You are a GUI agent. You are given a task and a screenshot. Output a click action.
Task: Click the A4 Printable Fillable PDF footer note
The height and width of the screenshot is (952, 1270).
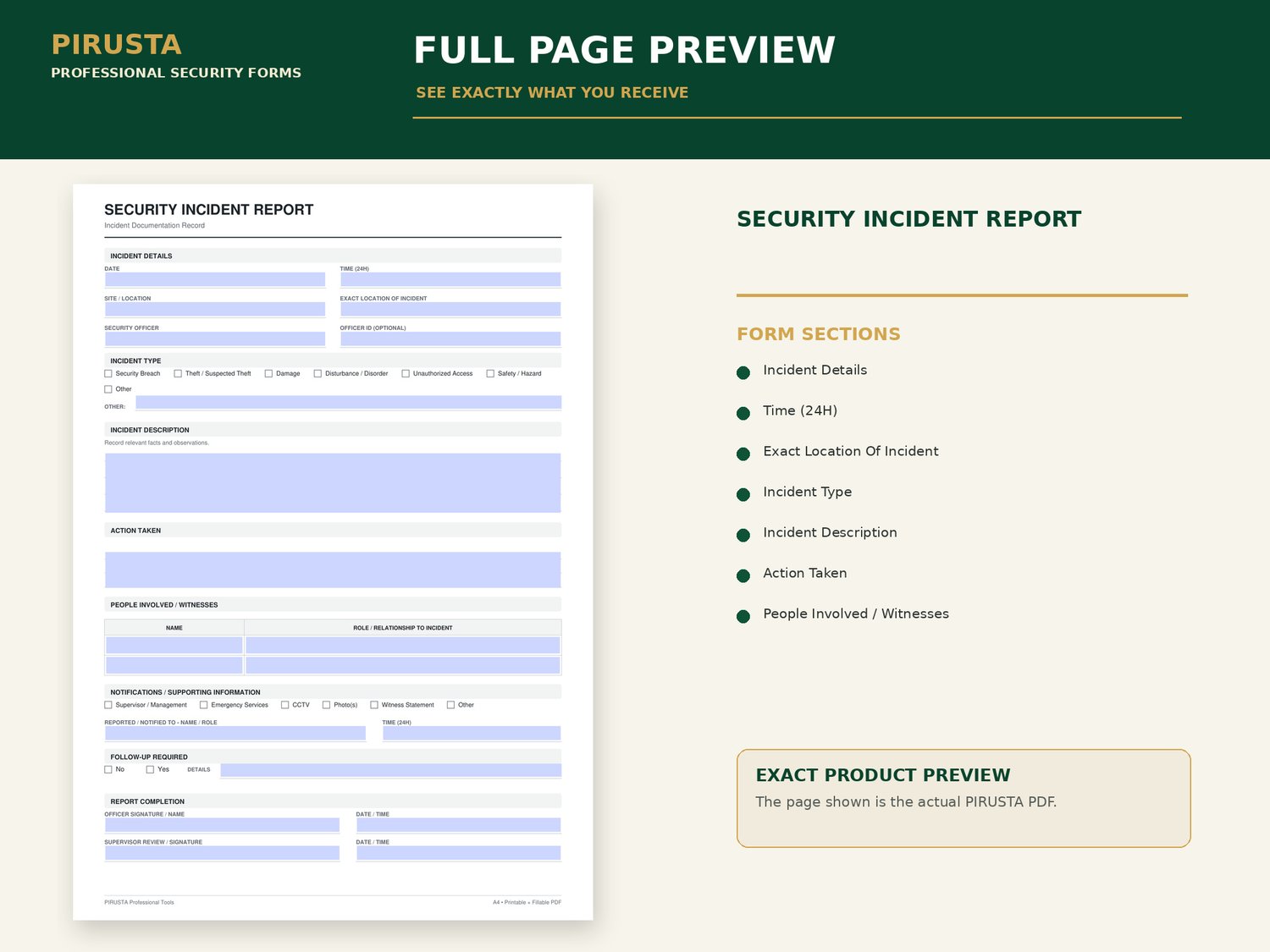527,902
